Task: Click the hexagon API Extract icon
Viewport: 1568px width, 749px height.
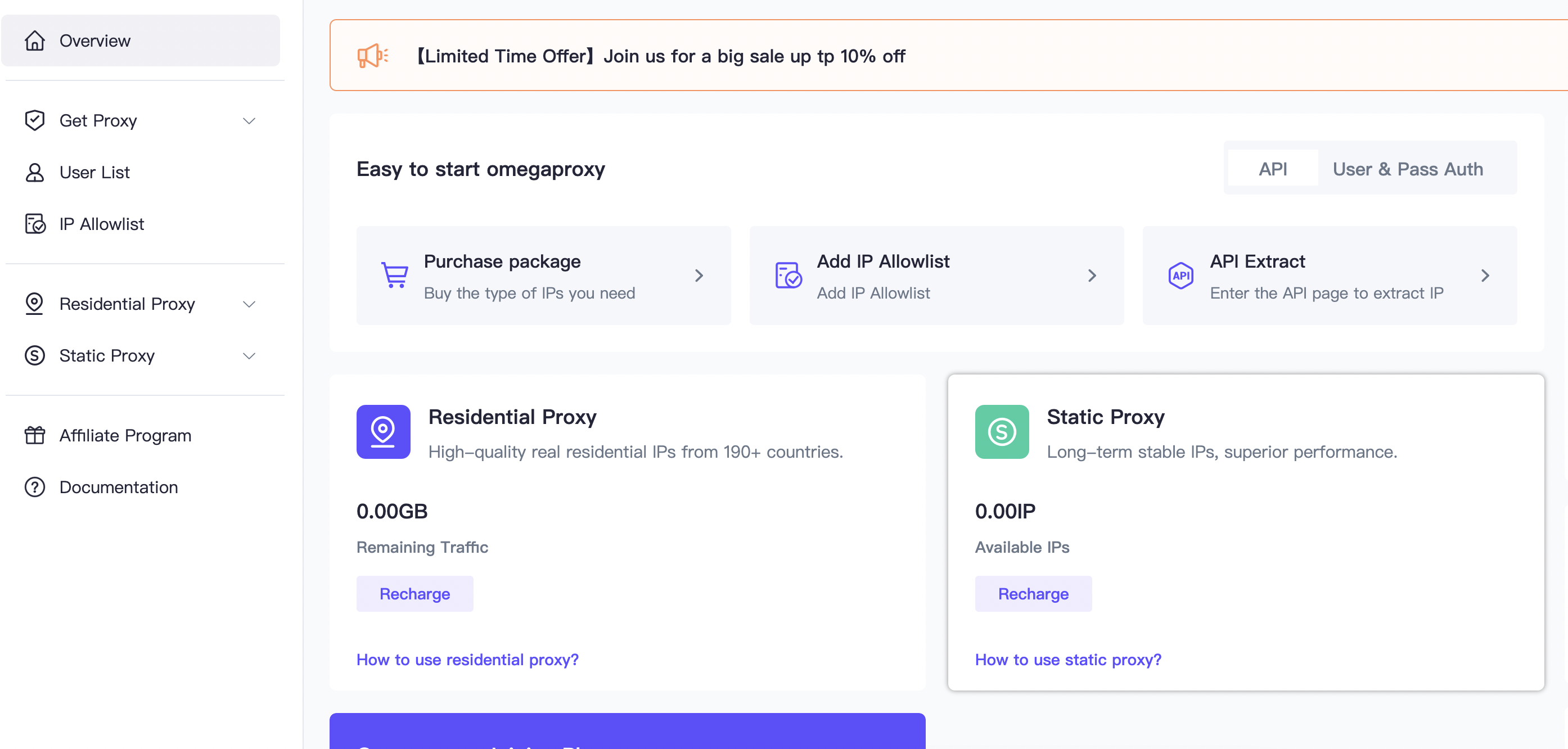Action: (x=1180, y=276)
